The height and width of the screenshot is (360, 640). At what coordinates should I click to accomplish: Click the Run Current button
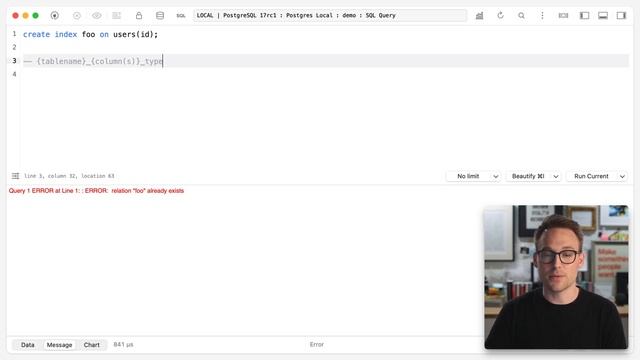point(591,176)
